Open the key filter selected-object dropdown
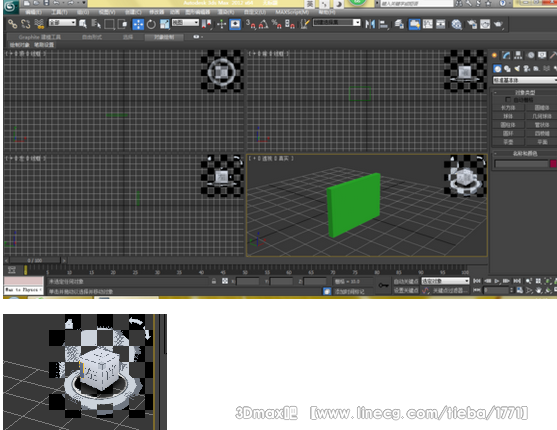 point(445,281)
